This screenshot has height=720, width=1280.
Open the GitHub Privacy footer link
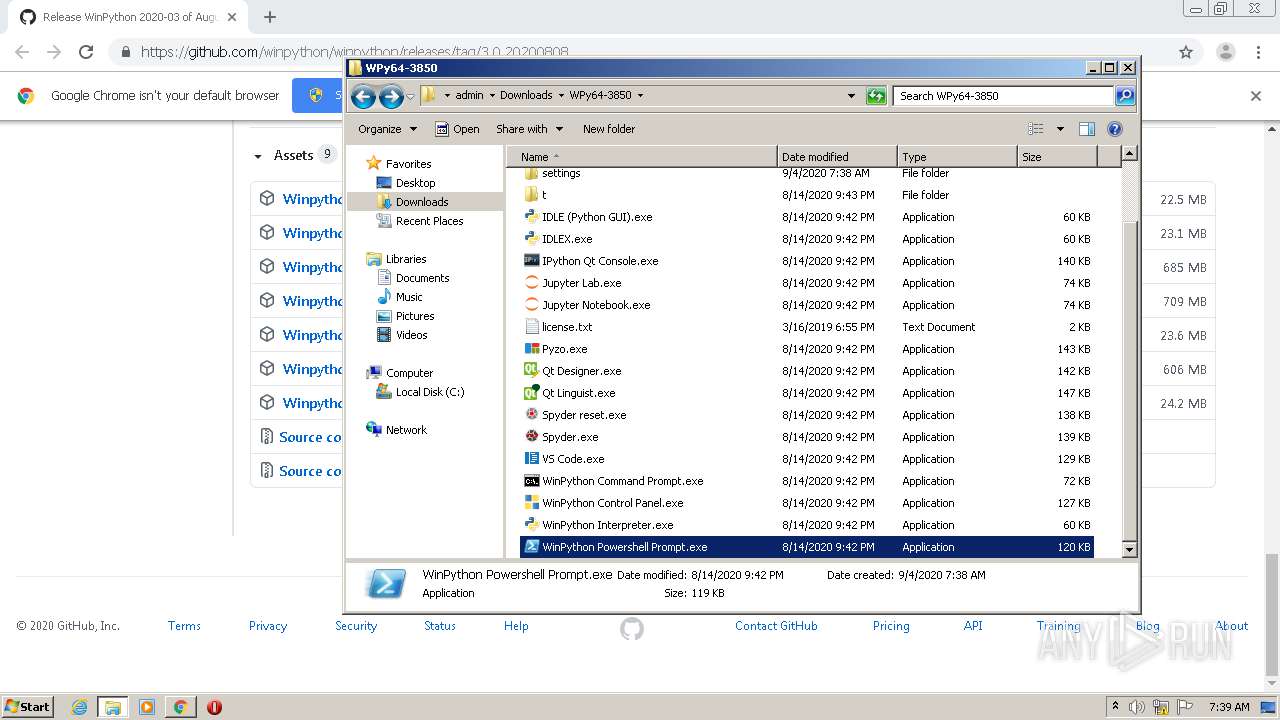point(268,626)
